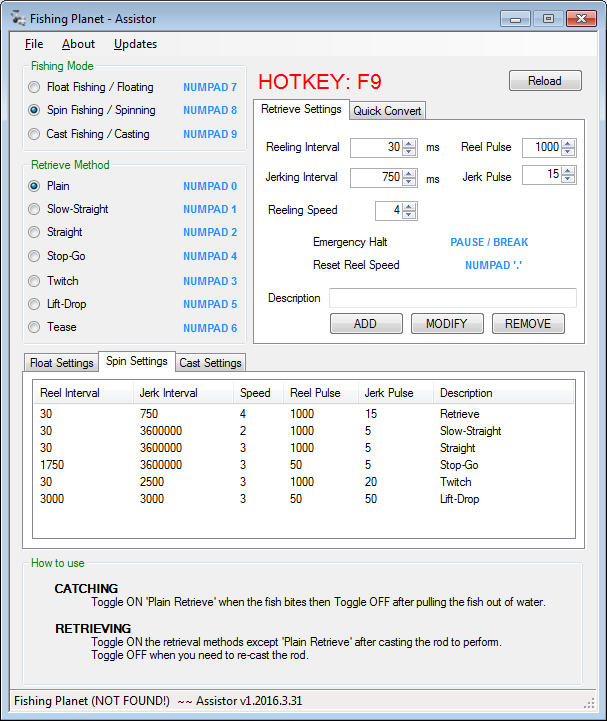Decrease Reeling Interval with down arrow

point(409,152)
